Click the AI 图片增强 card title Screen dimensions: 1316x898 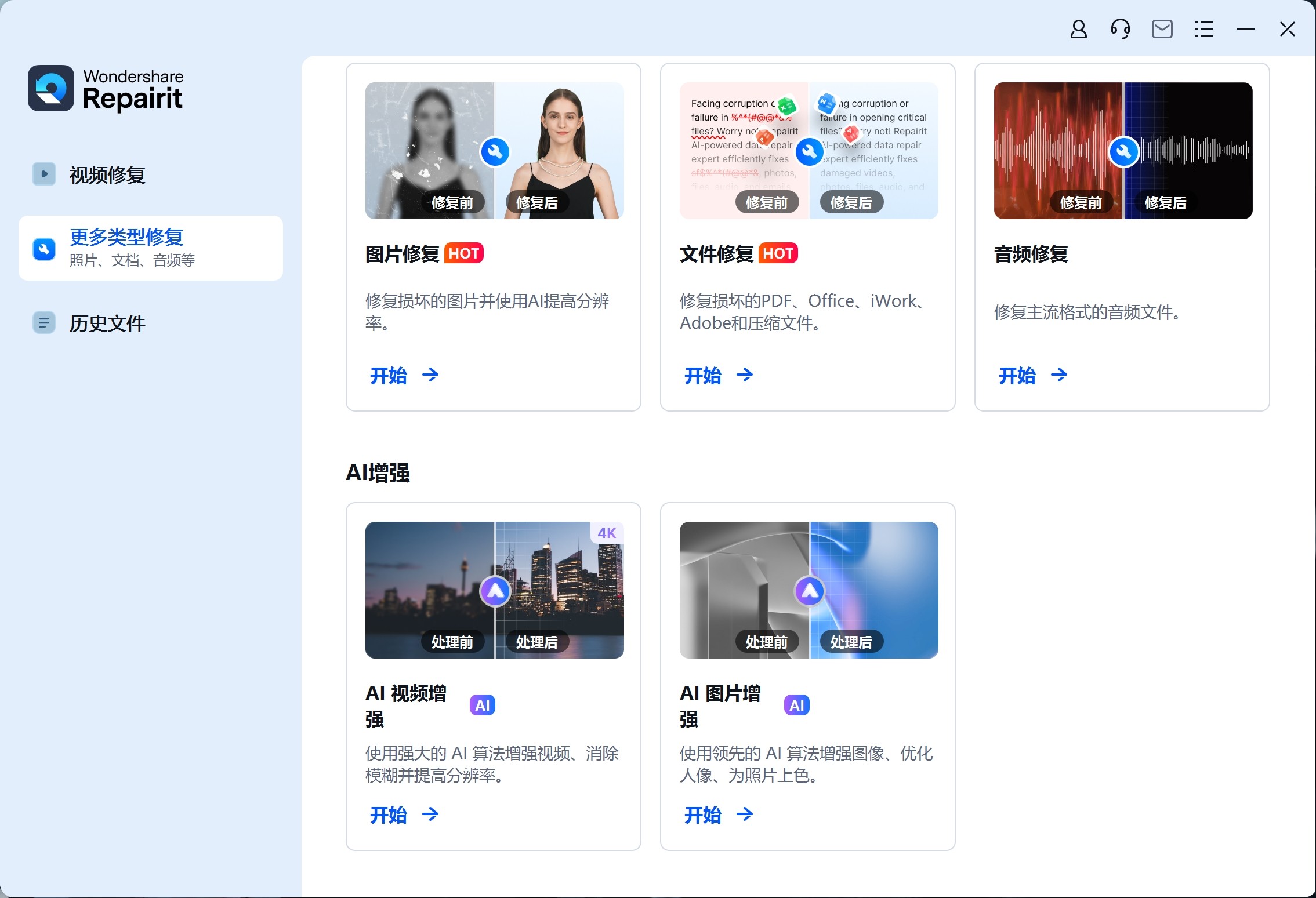coord(720,706)
